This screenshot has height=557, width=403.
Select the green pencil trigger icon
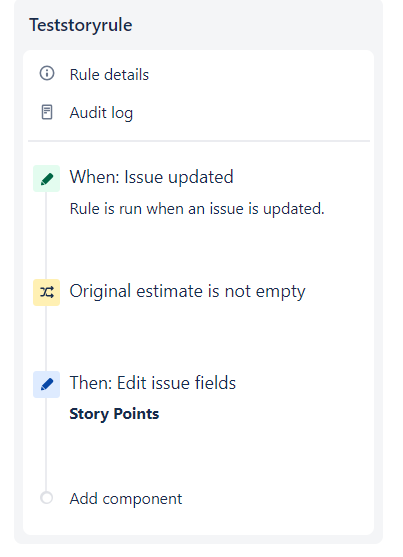47,178
